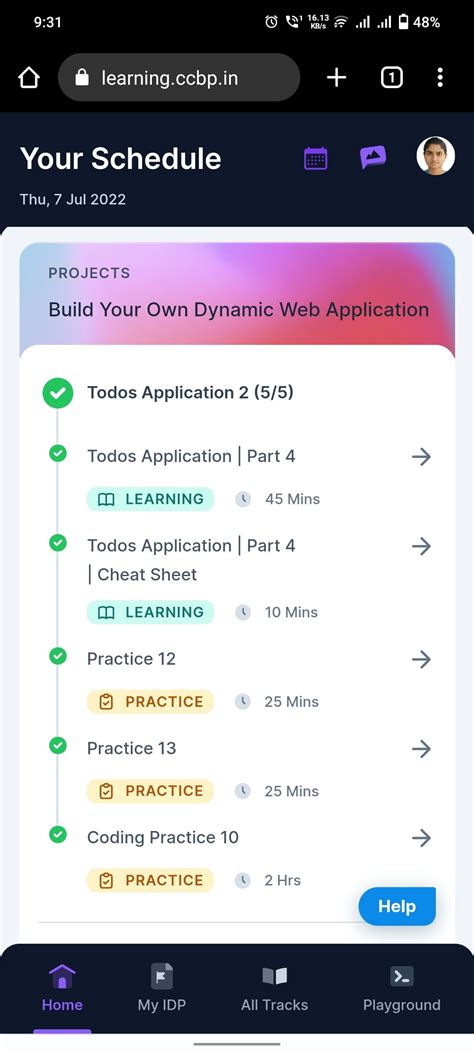Switch to the All Tracks tab
474x1053 pixels.
coord(275,988)
